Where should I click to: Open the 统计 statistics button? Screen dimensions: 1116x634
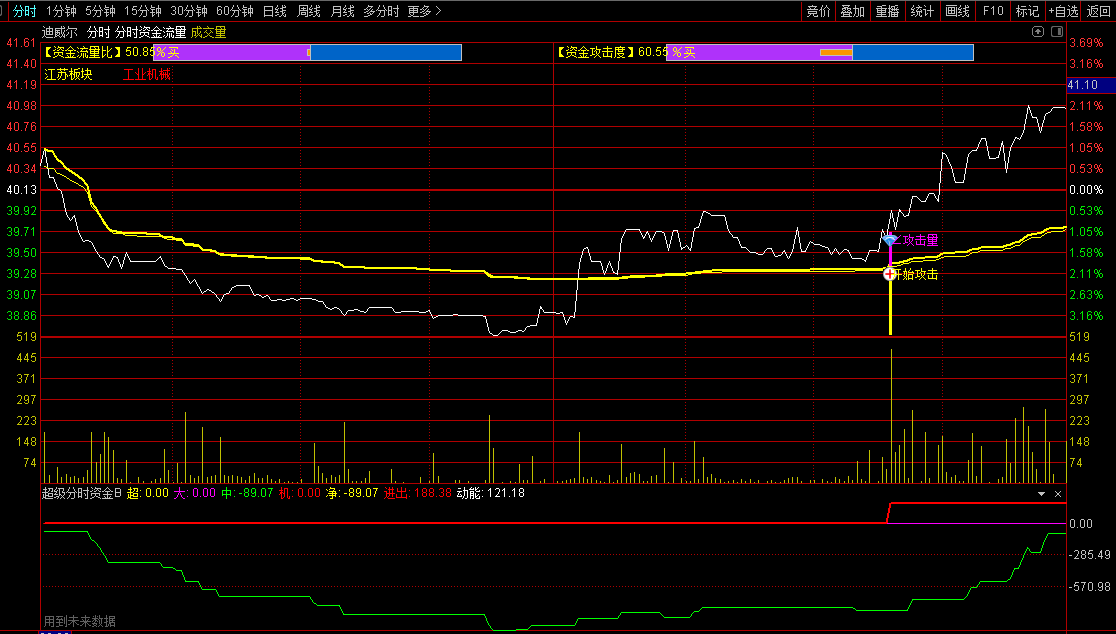click(922, 11)
